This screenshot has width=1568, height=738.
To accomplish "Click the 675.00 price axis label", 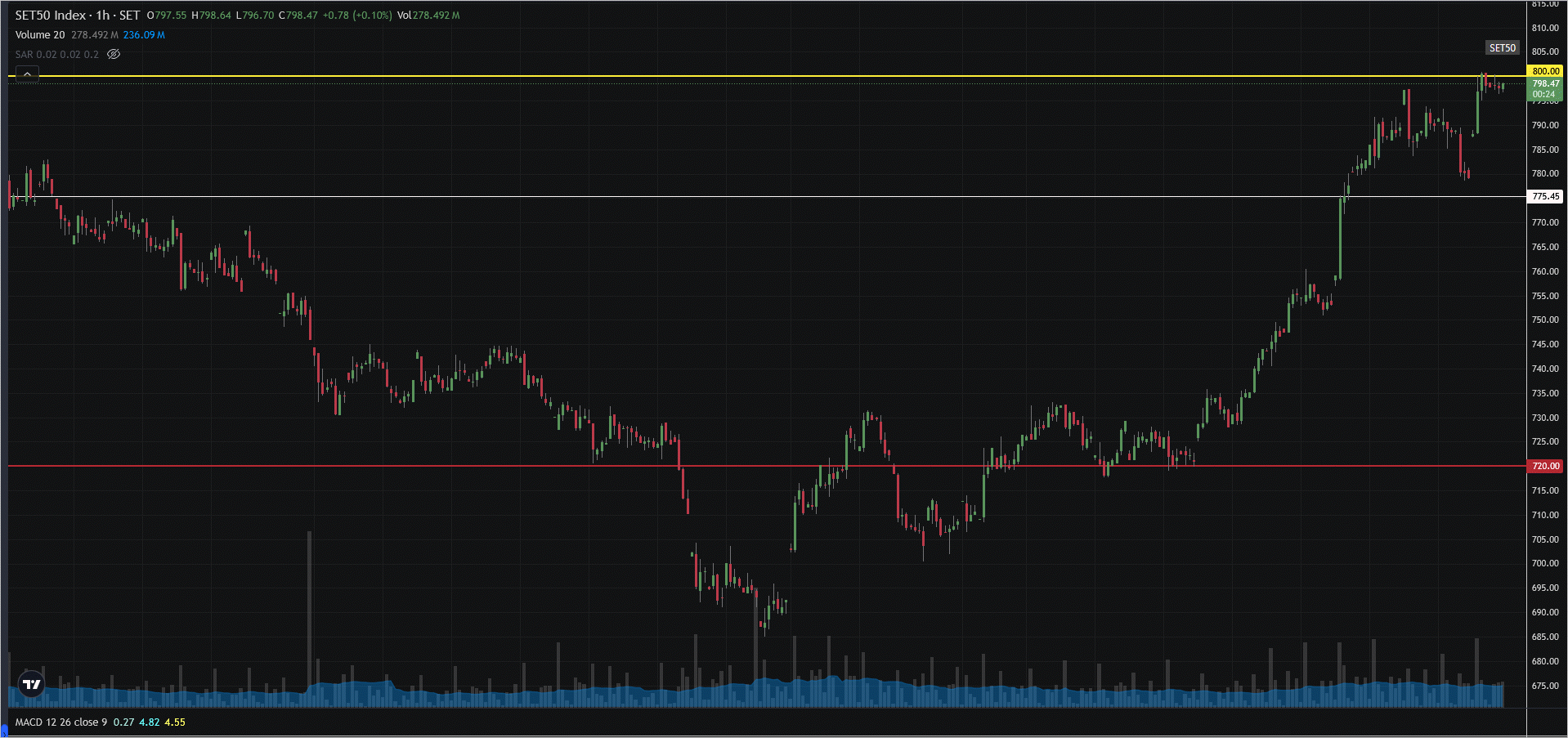I will coord(1545,686).
